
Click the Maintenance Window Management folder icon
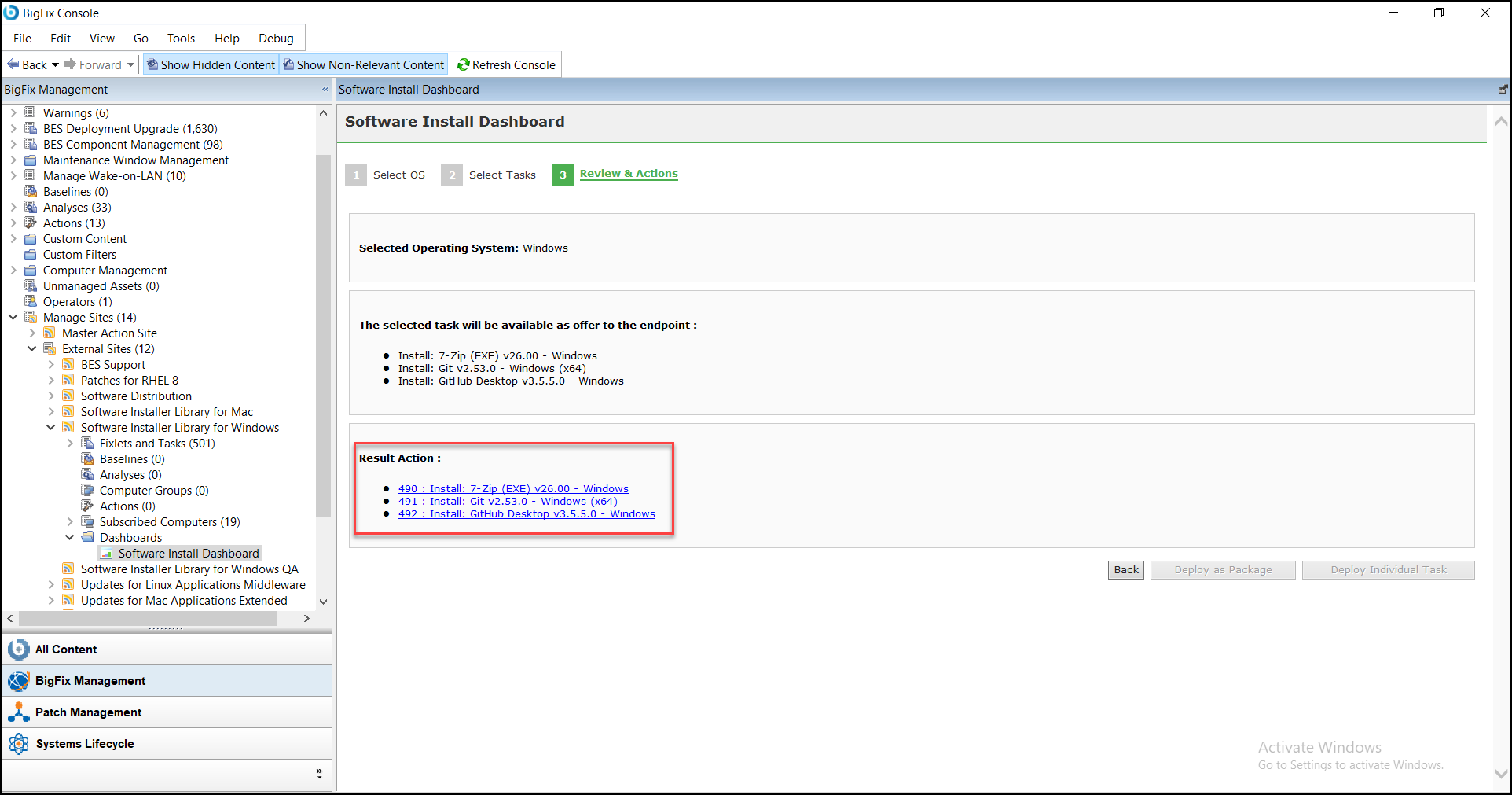click(31, 160)
